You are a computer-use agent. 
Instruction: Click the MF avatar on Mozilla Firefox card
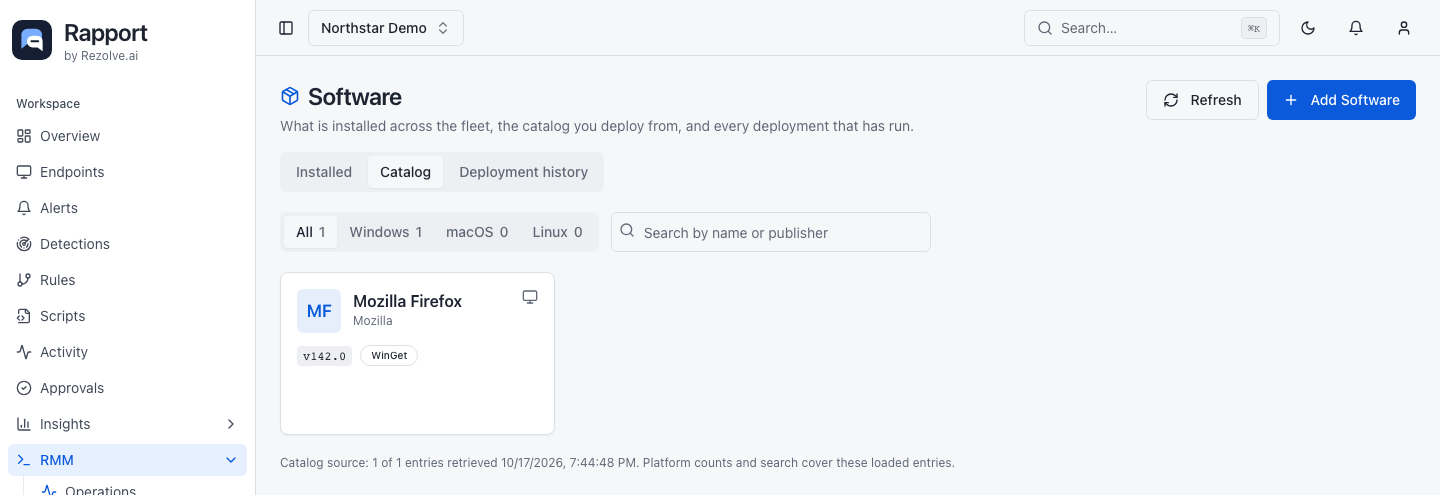[x=319, y=311]
